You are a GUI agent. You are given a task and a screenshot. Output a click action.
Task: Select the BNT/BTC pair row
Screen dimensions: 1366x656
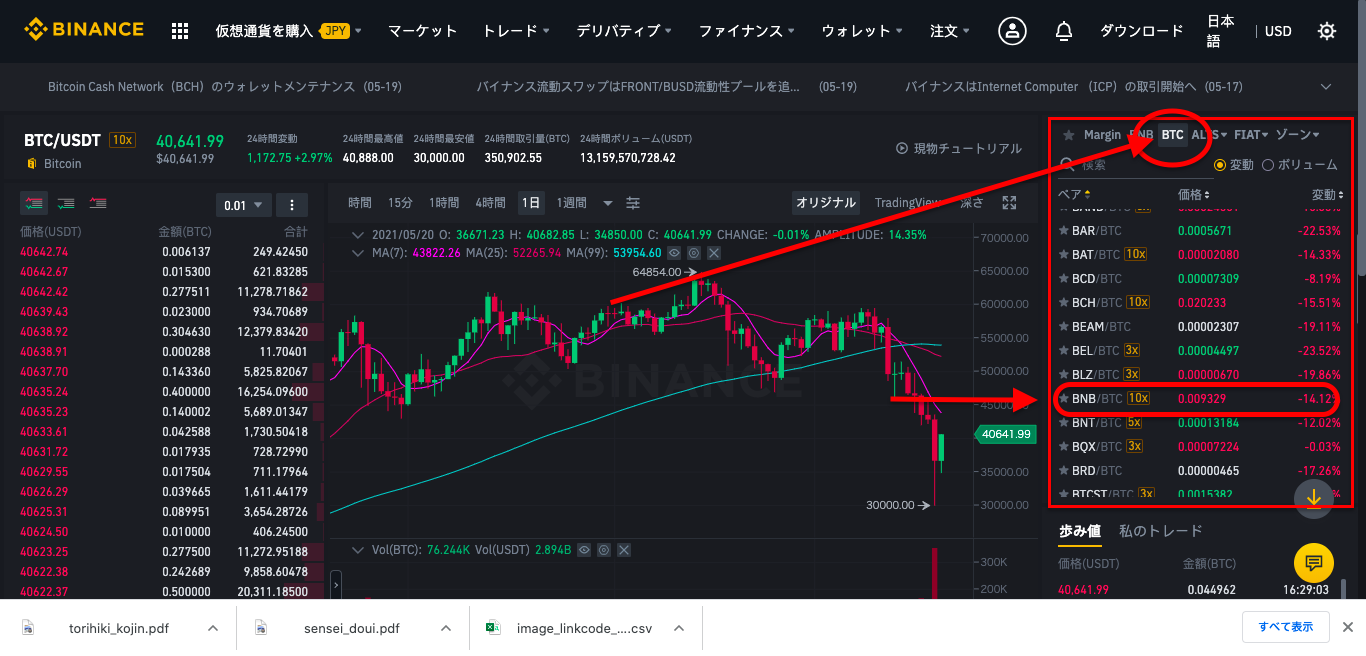pyautogui.click(x=1198, y=422)
